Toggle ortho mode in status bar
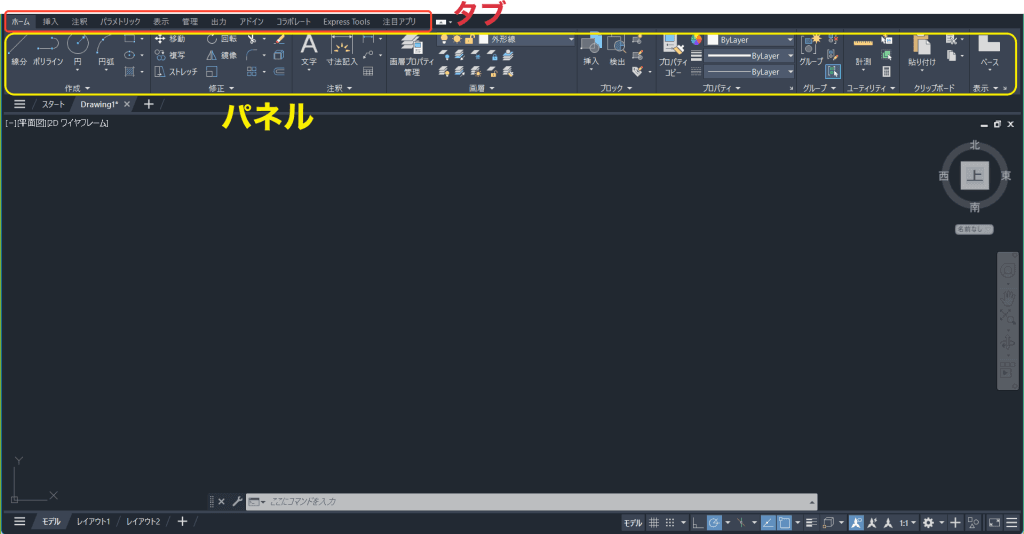Viewport: 1024px width, 534px height. [x=697, y=522]
